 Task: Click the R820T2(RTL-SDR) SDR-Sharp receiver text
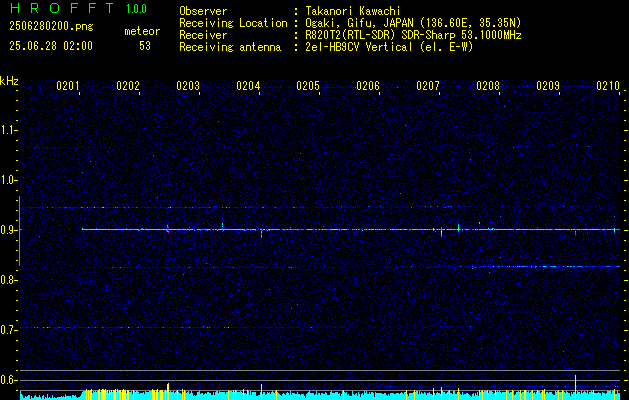click(x=412, y=35)
